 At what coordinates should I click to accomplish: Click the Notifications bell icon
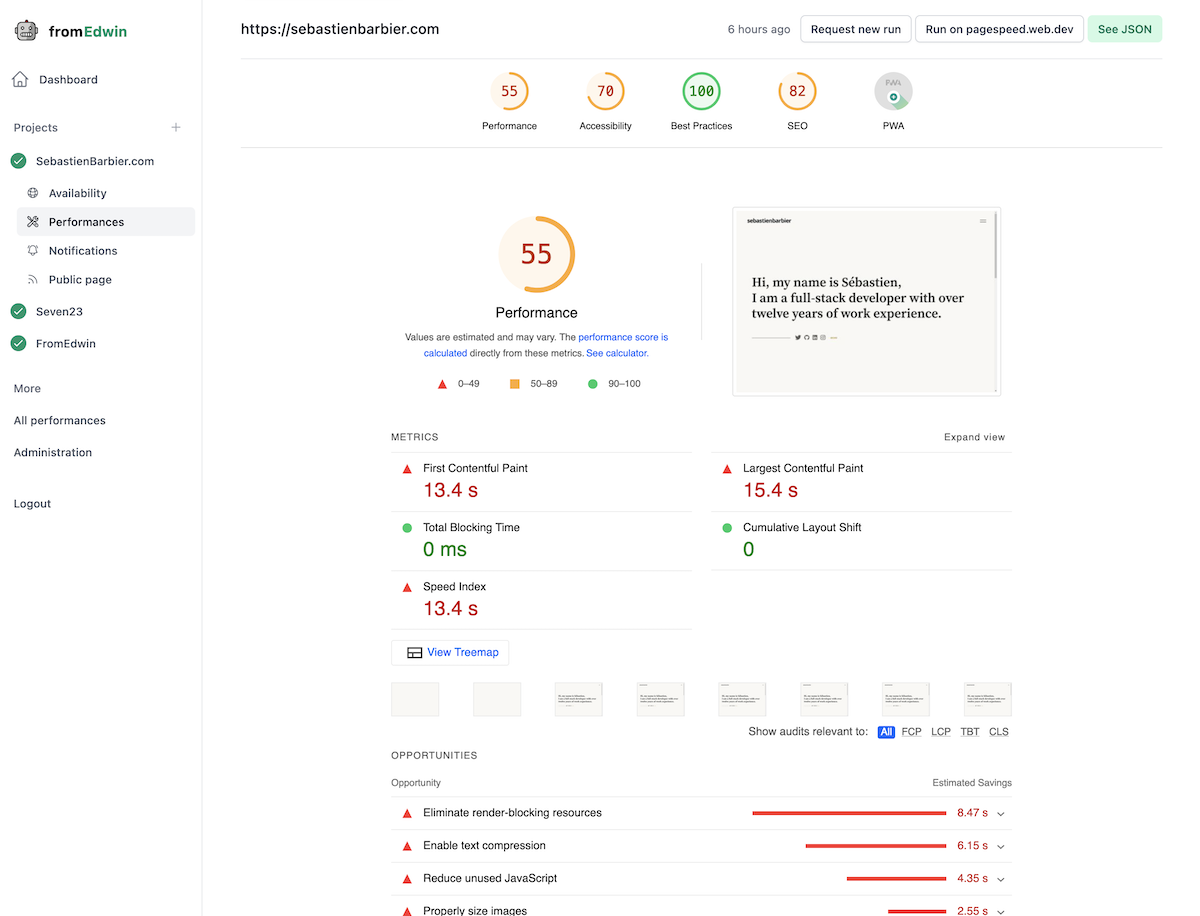33,251
